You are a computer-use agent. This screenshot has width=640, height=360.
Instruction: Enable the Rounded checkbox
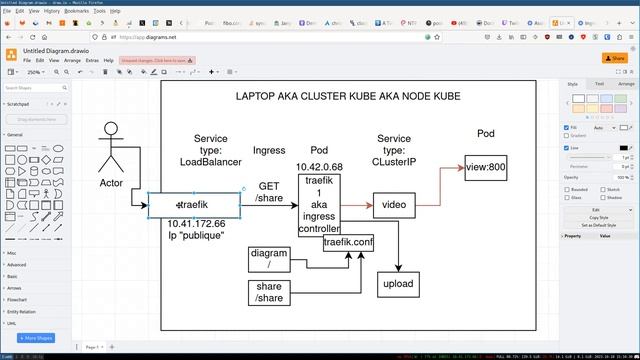(567, 189)
